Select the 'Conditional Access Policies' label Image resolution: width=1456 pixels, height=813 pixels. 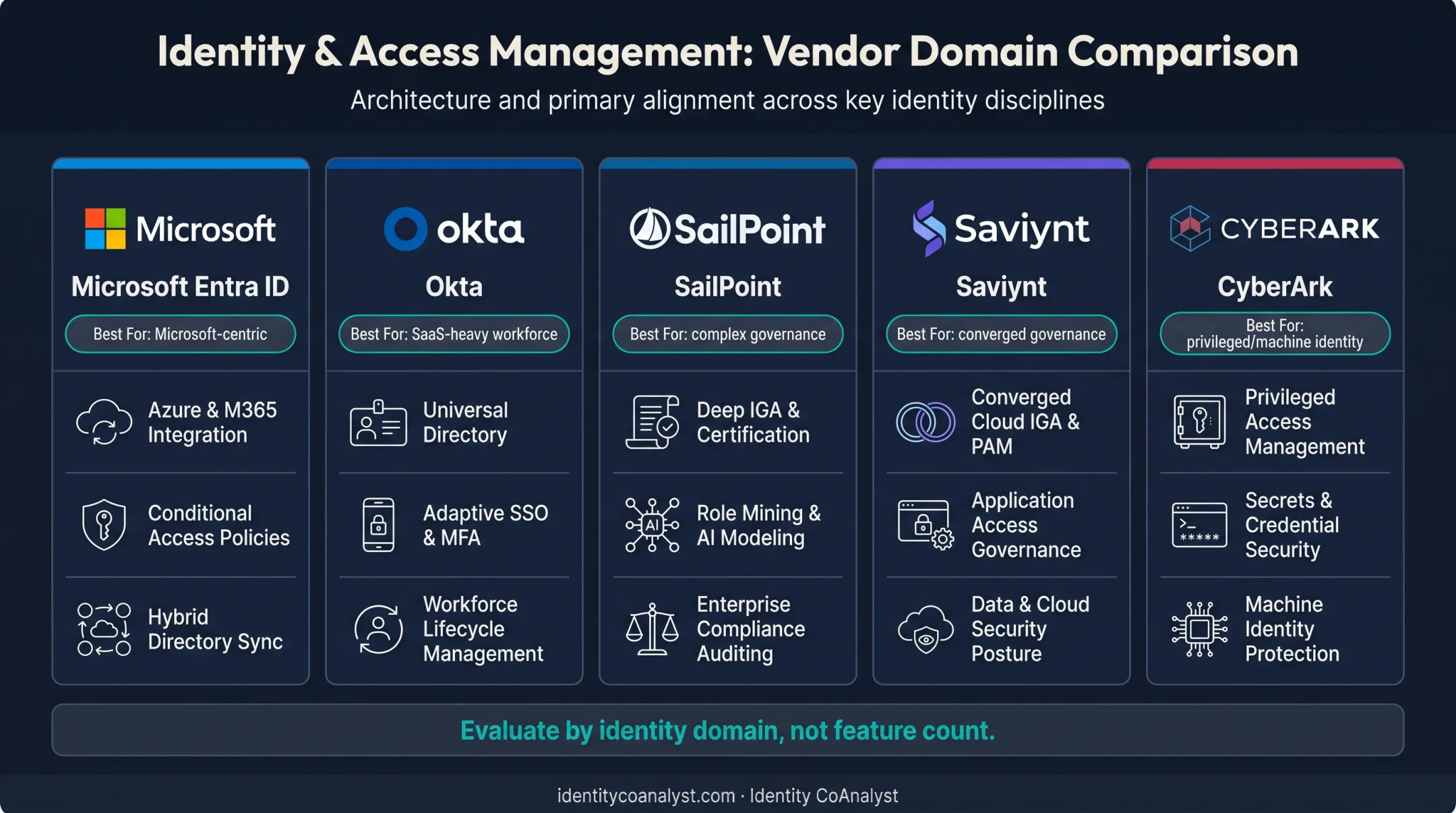point(219,525)
